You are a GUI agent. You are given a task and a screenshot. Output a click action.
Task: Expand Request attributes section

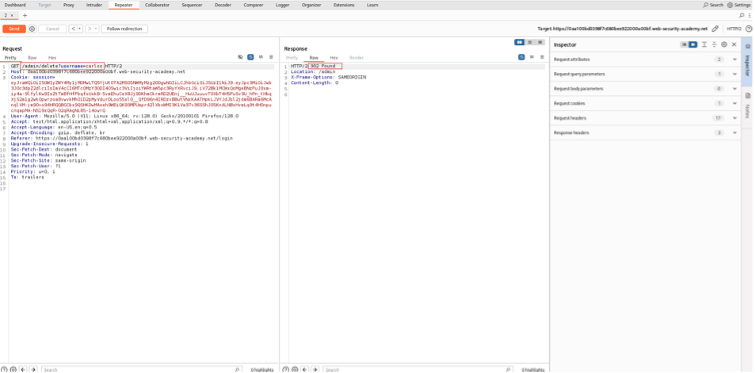click(645, 59)
